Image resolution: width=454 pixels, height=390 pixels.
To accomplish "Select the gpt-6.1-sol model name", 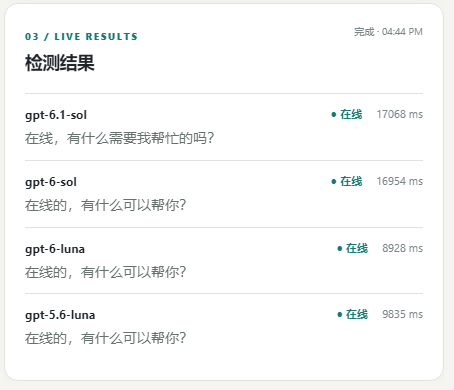I will pos(56,115).
